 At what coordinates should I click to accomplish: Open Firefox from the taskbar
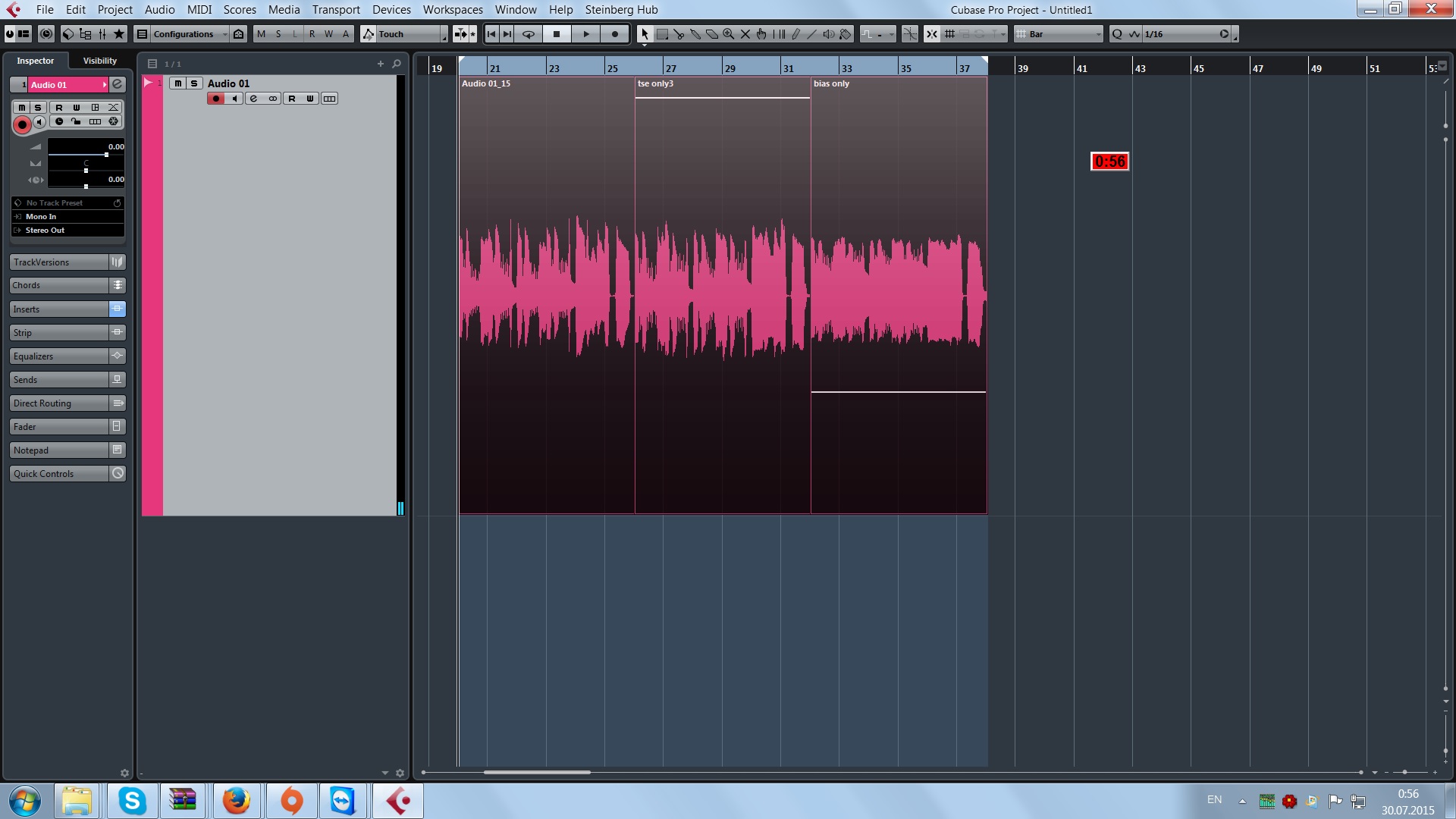pos(236,801)
